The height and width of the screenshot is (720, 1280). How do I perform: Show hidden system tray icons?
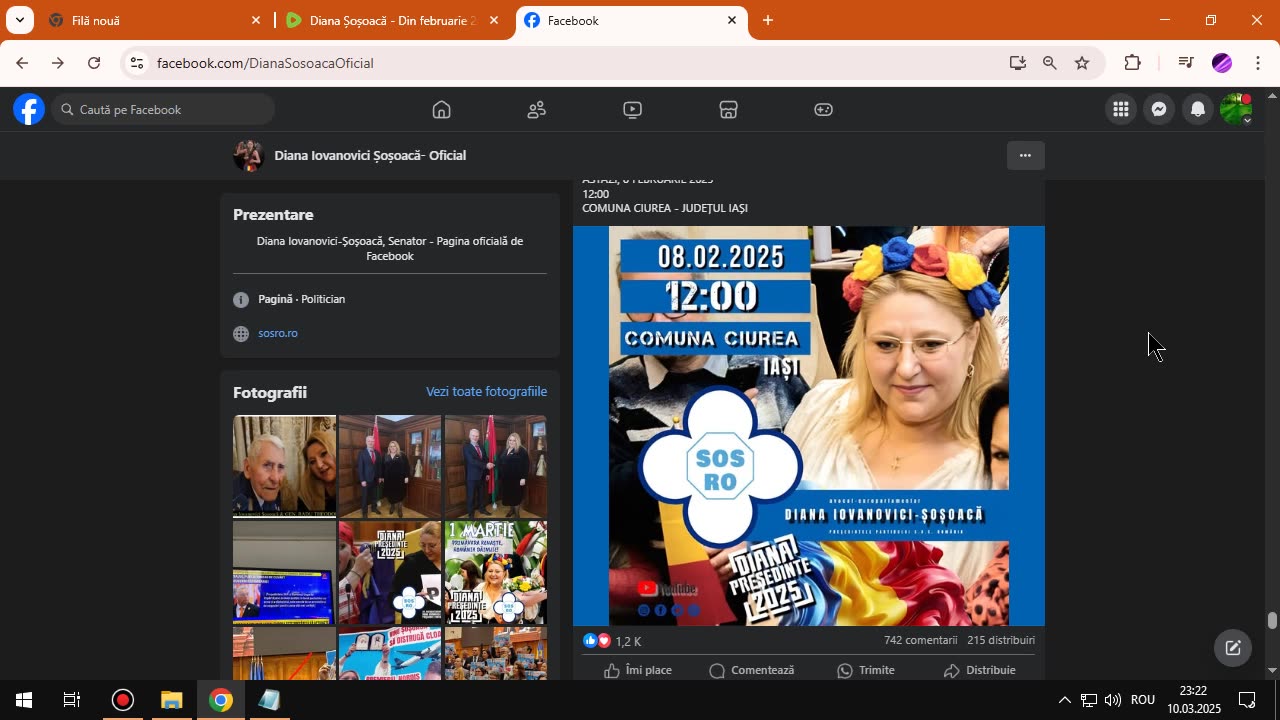tap(1064, 700)
